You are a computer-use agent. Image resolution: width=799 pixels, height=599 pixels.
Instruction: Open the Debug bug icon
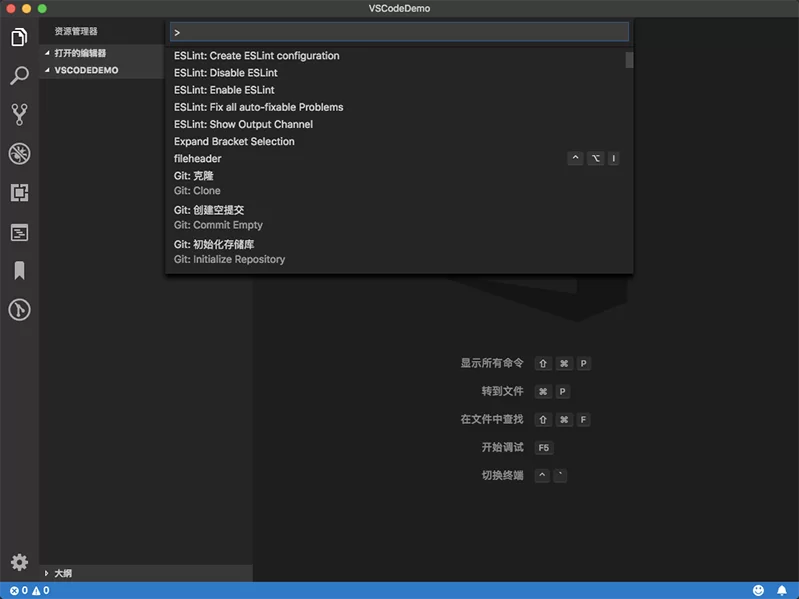point(19,153)
